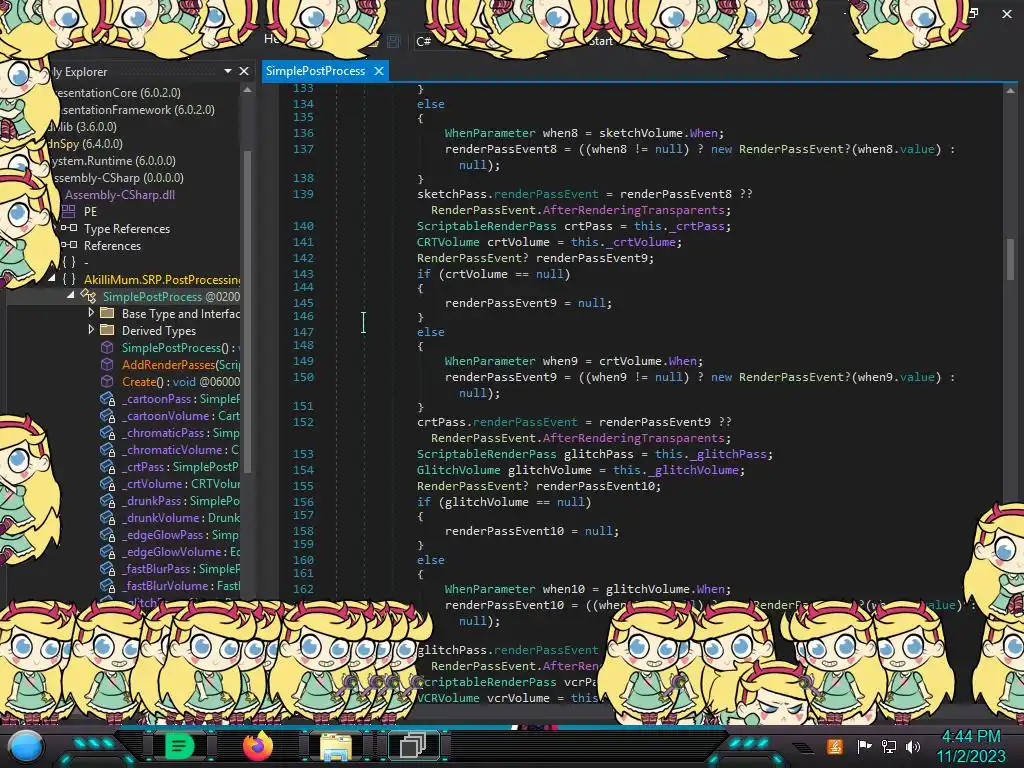Open the Action Center flag tray icon

click(864, 746)
